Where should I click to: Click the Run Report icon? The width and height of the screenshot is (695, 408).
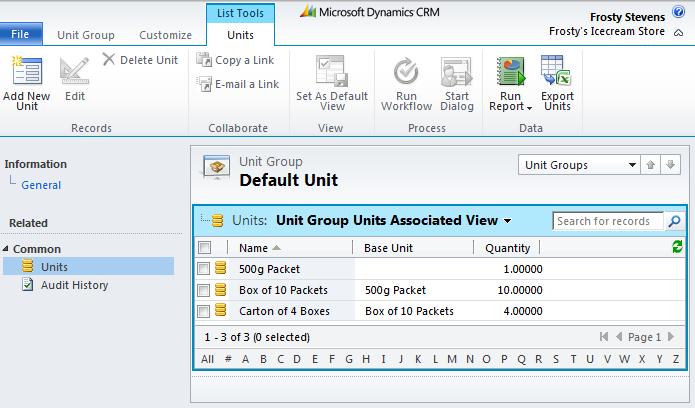pos(511,71)
